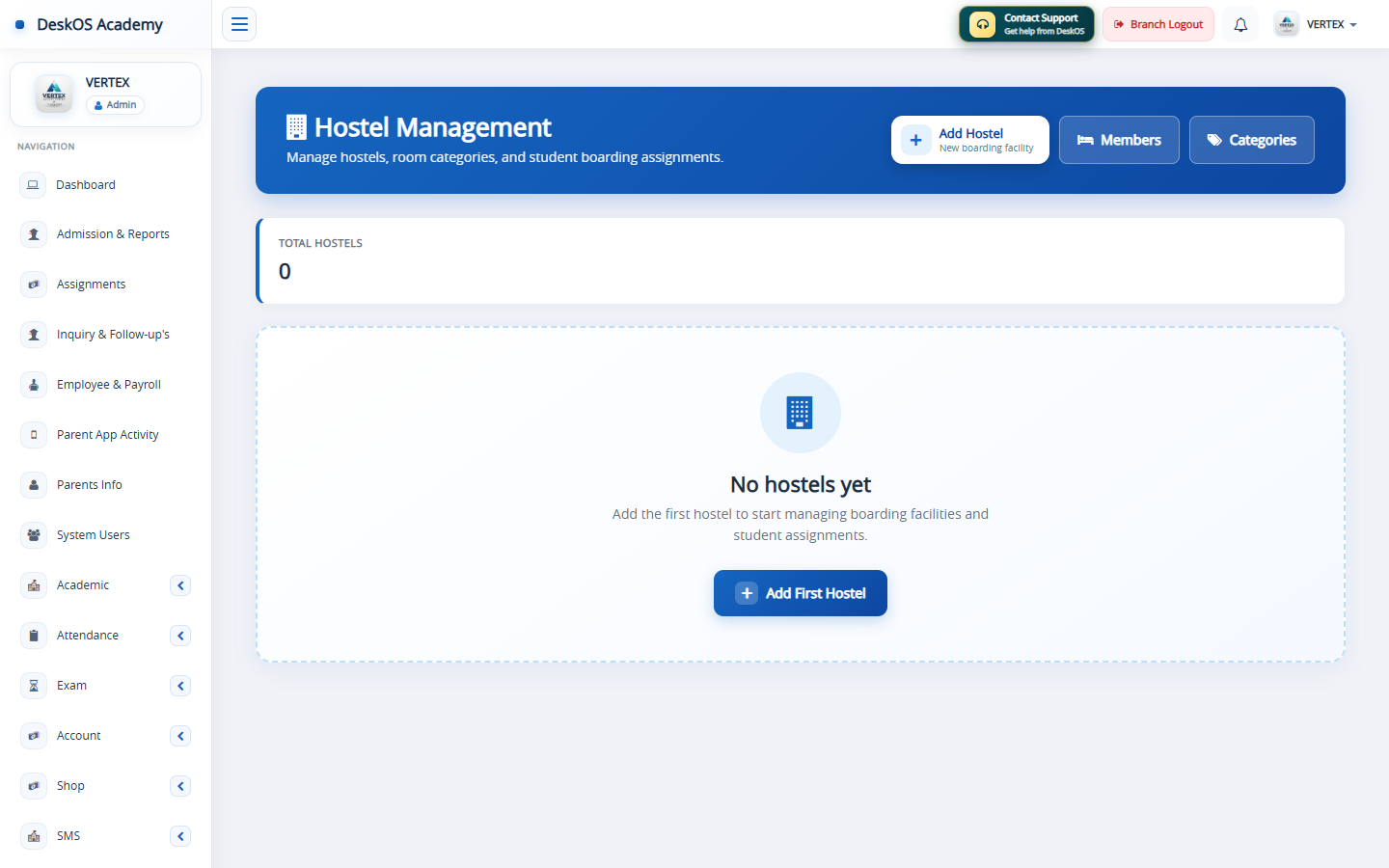This screenshot has width=1389, height=868.
Task: Click the SMS sidebar icon
Action: [34, 836]
